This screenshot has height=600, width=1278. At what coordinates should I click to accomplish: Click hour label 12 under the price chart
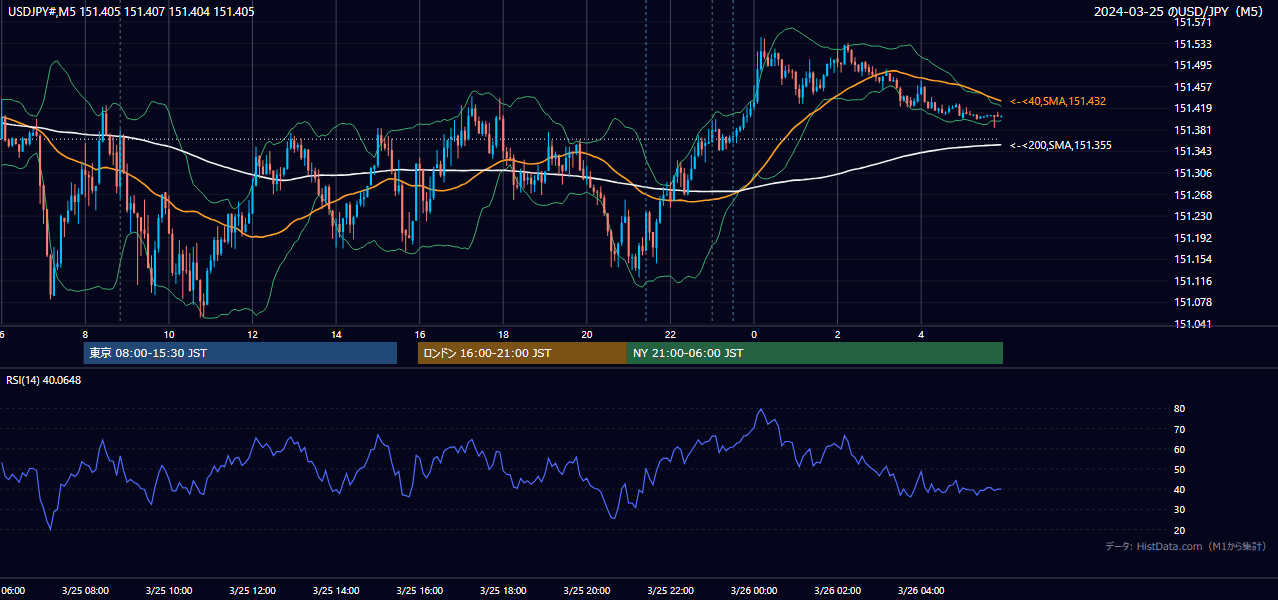pos(253,335)
